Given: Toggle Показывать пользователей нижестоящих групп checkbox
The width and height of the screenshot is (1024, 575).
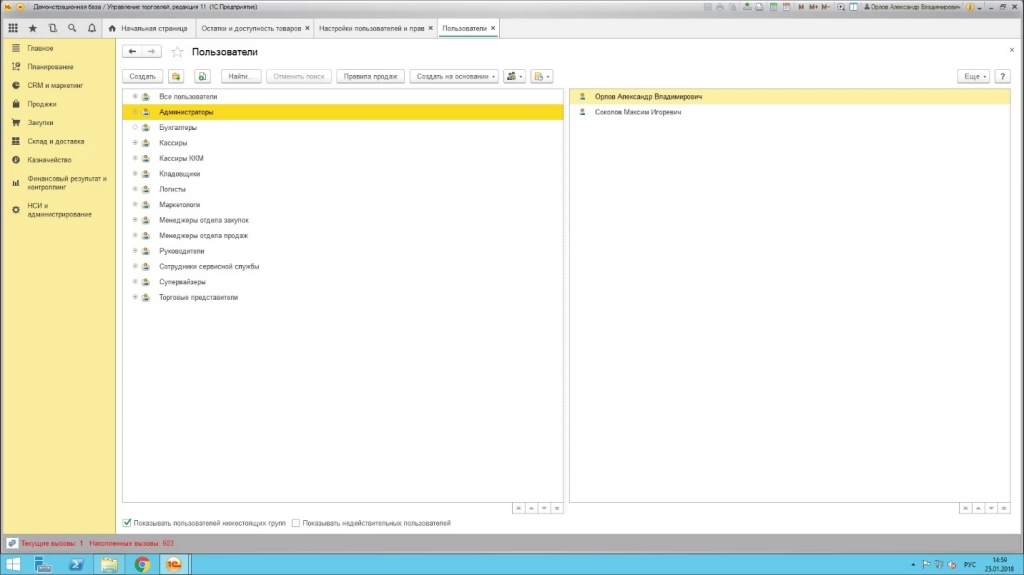Looking at the screenshot, I should point(127,523).
